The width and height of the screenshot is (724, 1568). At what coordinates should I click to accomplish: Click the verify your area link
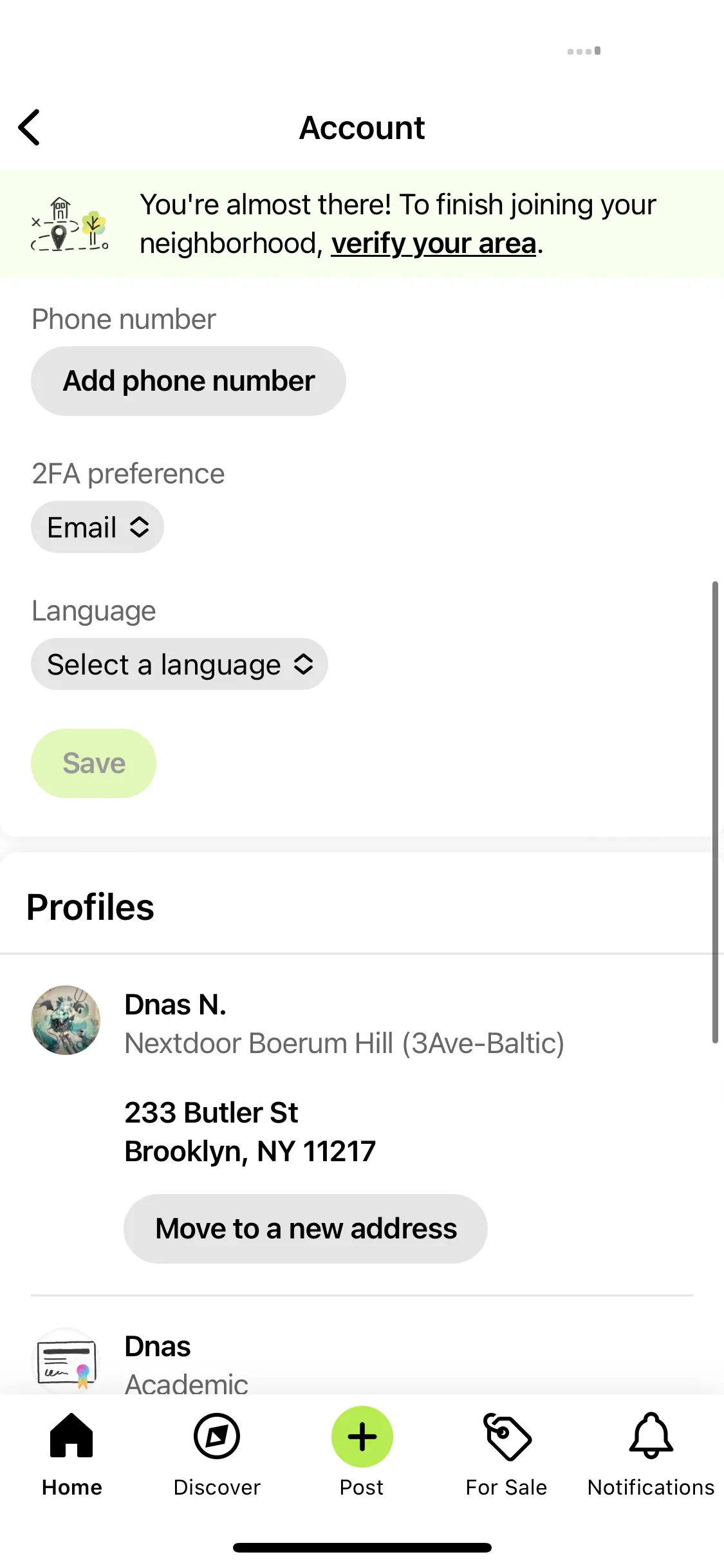(434, 244)
